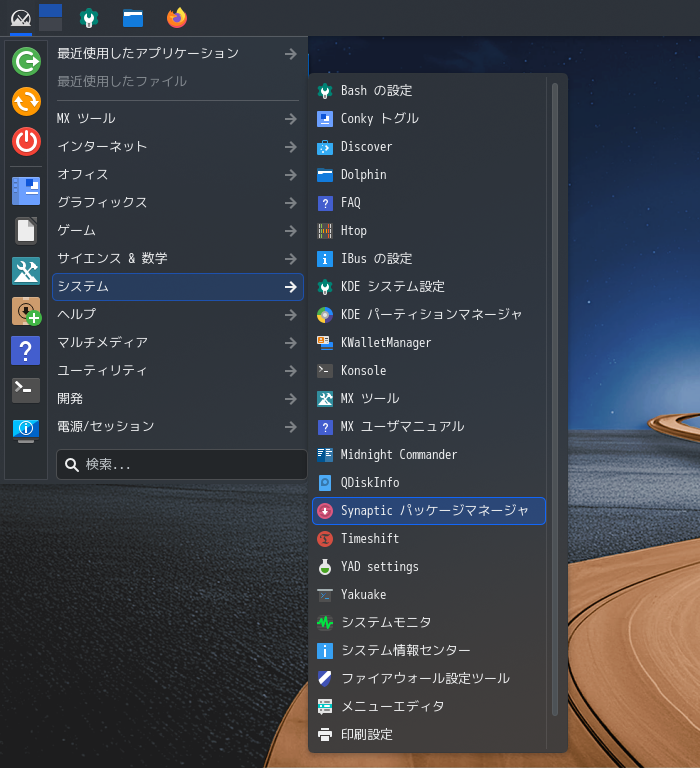Click the search magnifier icon
700x768 pixels.
coord(72,465)
